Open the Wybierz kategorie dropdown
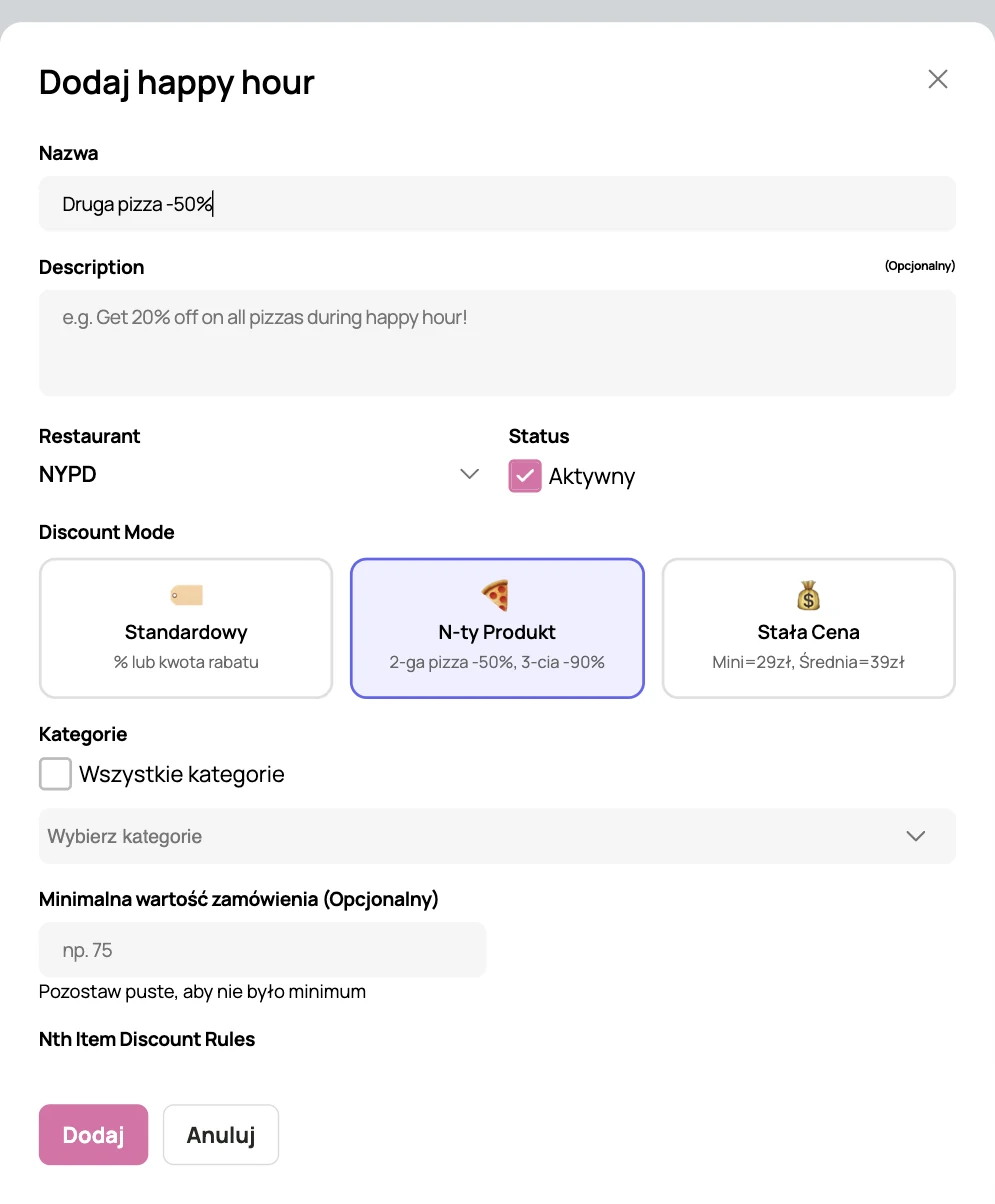This screenshot has height=1204, width=995. [497, 836]
